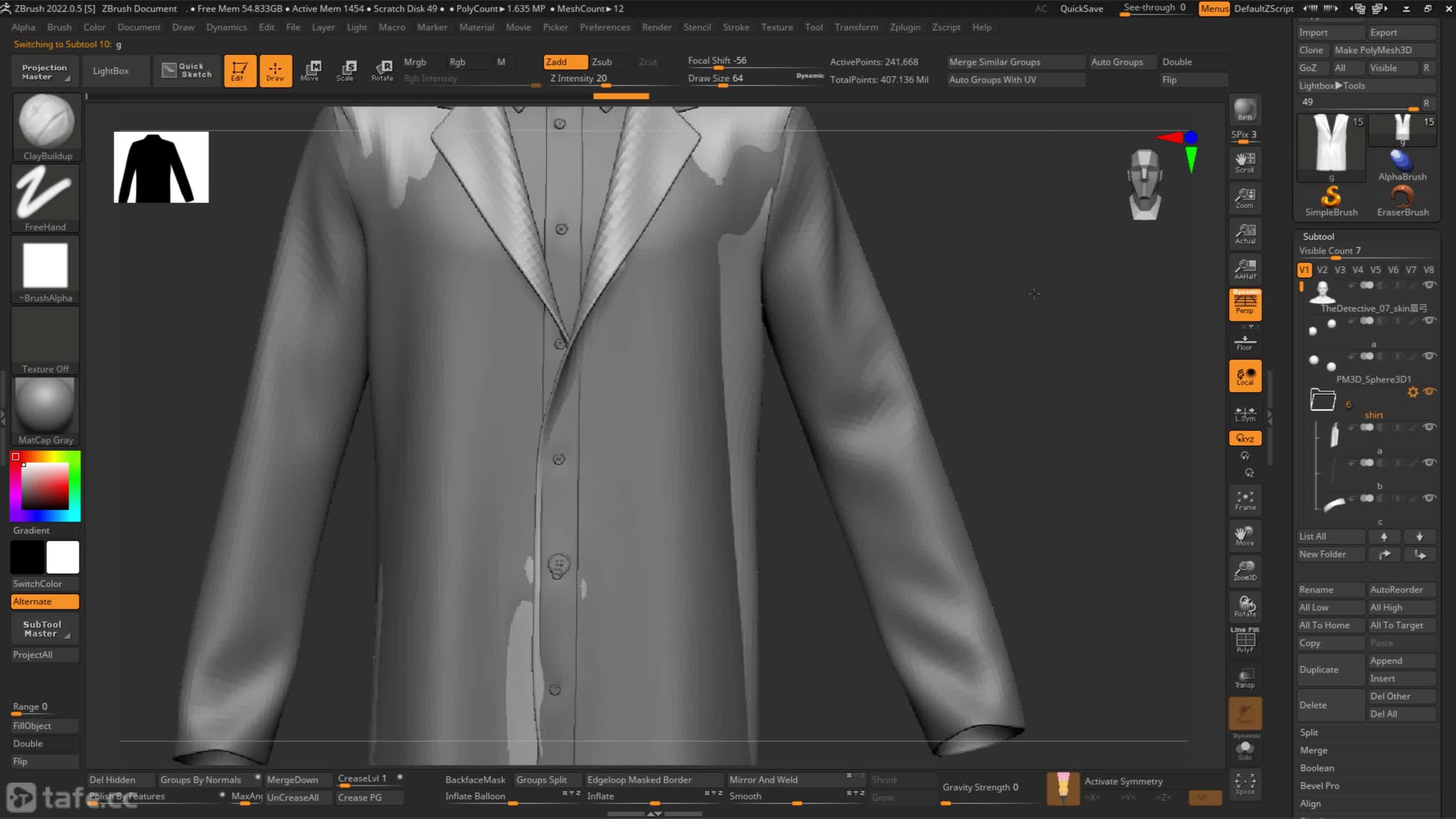Image resolution: width=1456 pixels, height=819 pixels.
Task: Select the Rotate gizmo tool
Action: [382, 71]
